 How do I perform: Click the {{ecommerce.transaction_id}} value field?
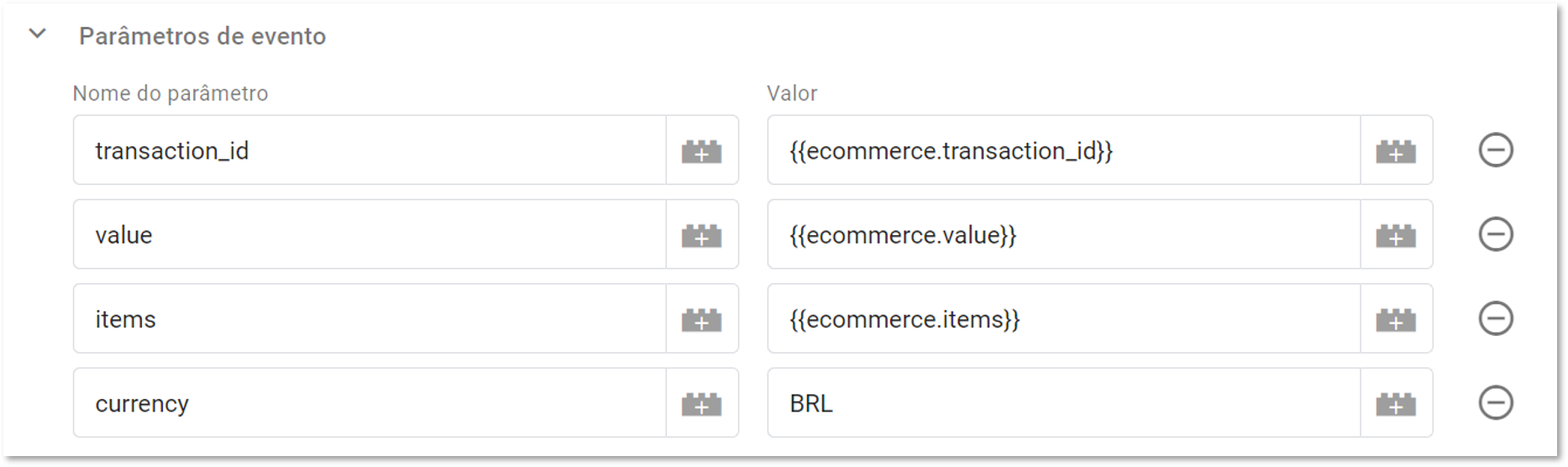[x=1063, y=150]
